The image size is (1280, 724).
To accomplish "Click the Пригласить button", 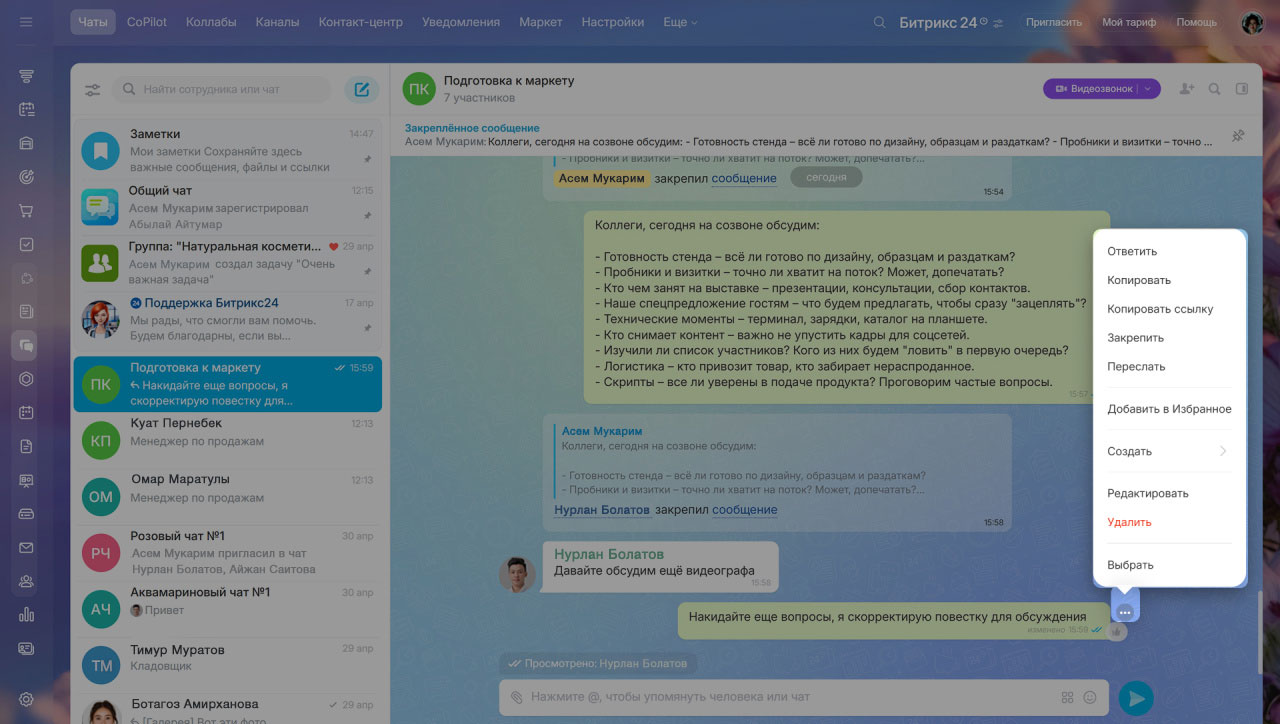I will coord(1054,22).
